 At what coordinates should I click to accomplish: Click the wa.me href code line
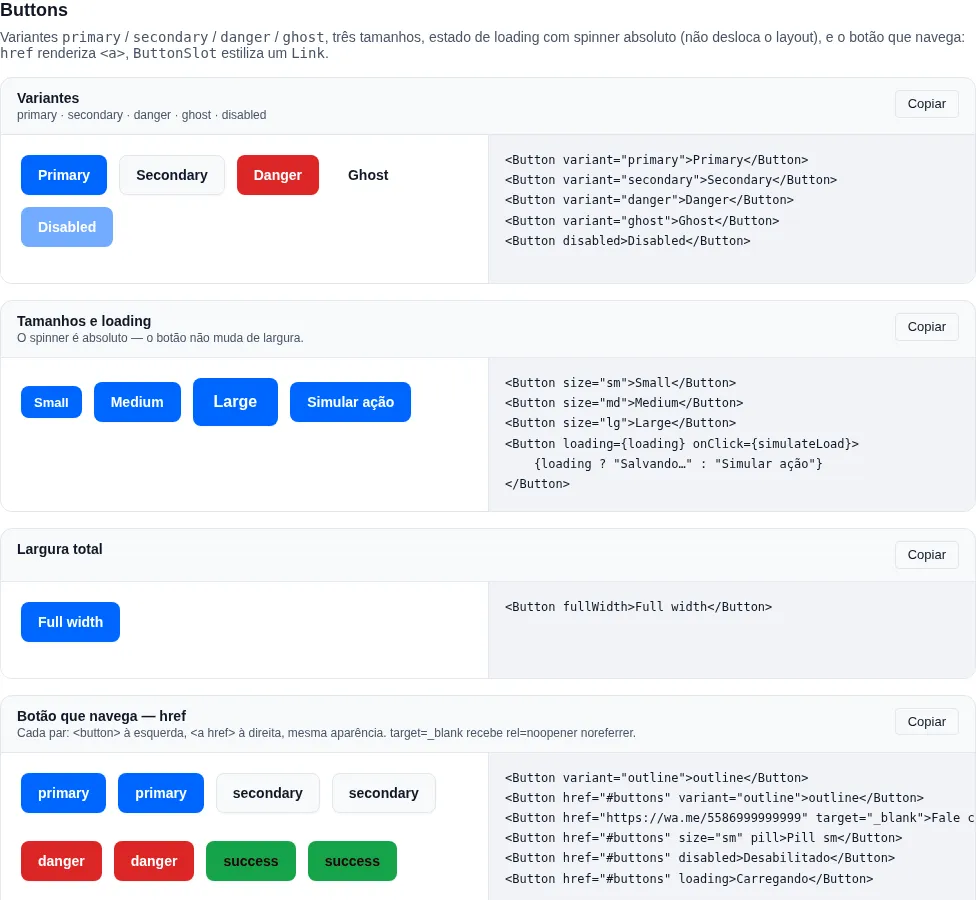(x=739, y=818)
